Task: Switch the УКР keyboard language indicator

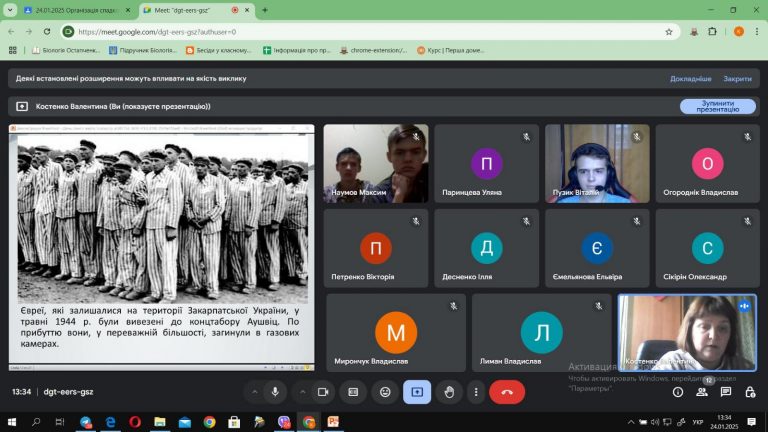Action: tap(698, 422)
